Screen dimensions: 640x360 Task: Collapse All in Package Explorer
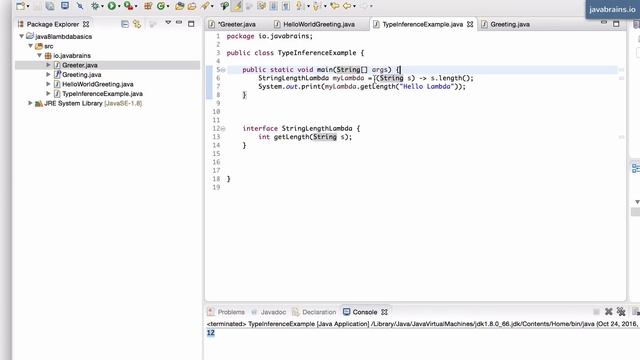pyautogui.click(x=125, y=24)
